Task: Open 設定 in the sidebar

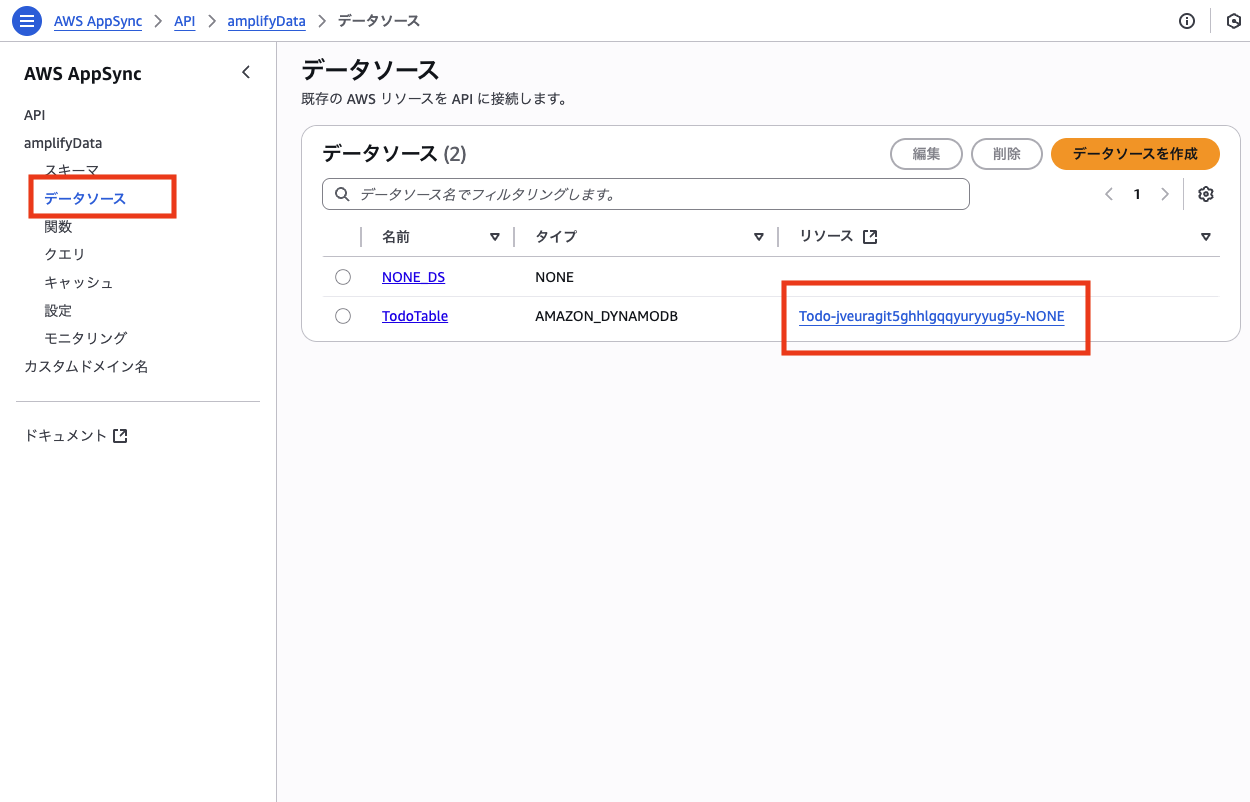Action: (x=58, y=310)
